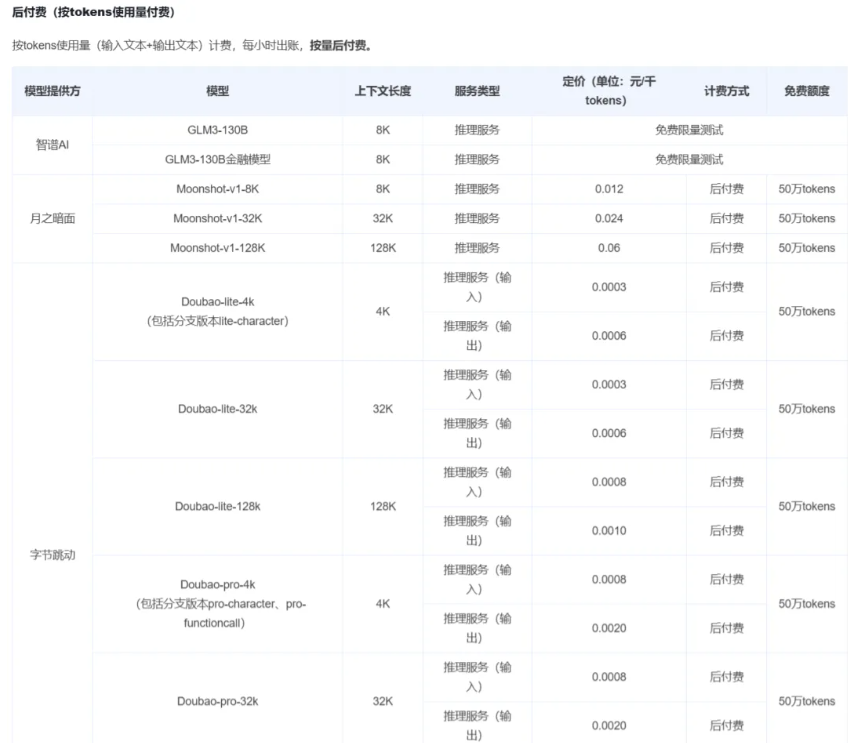Click the 服务类型 column header
This screenshot has width=848, height=743.
point(478,91)
